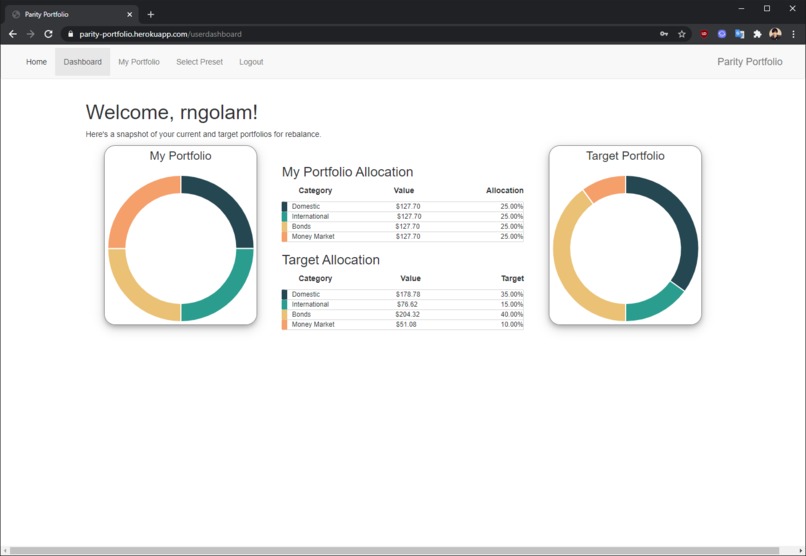The width and height of the screenshot is (806, 556).
Task: Click Domestic value $178.78 in Target Allocation
Action: [408, 294]
